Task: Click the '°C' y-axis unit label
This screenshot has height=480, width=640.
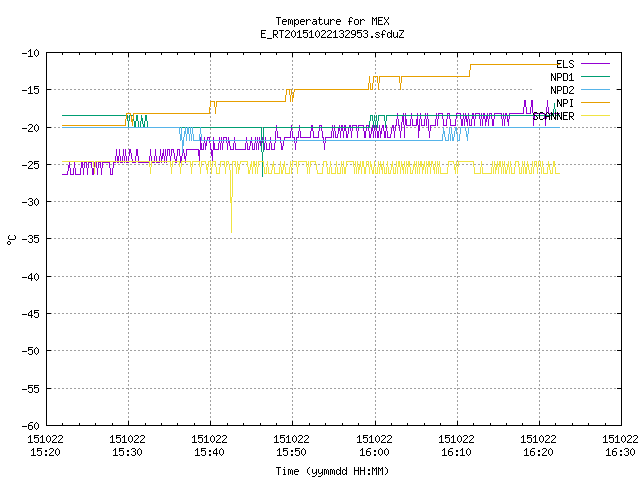Action: pos(11,240)
